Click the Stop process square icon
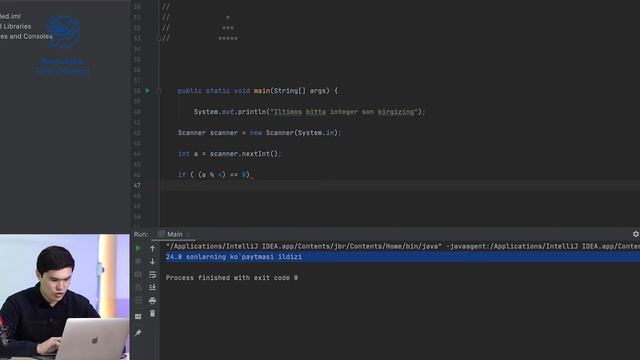640x360 pixels. pyautogui.click(x=138, y=261)
